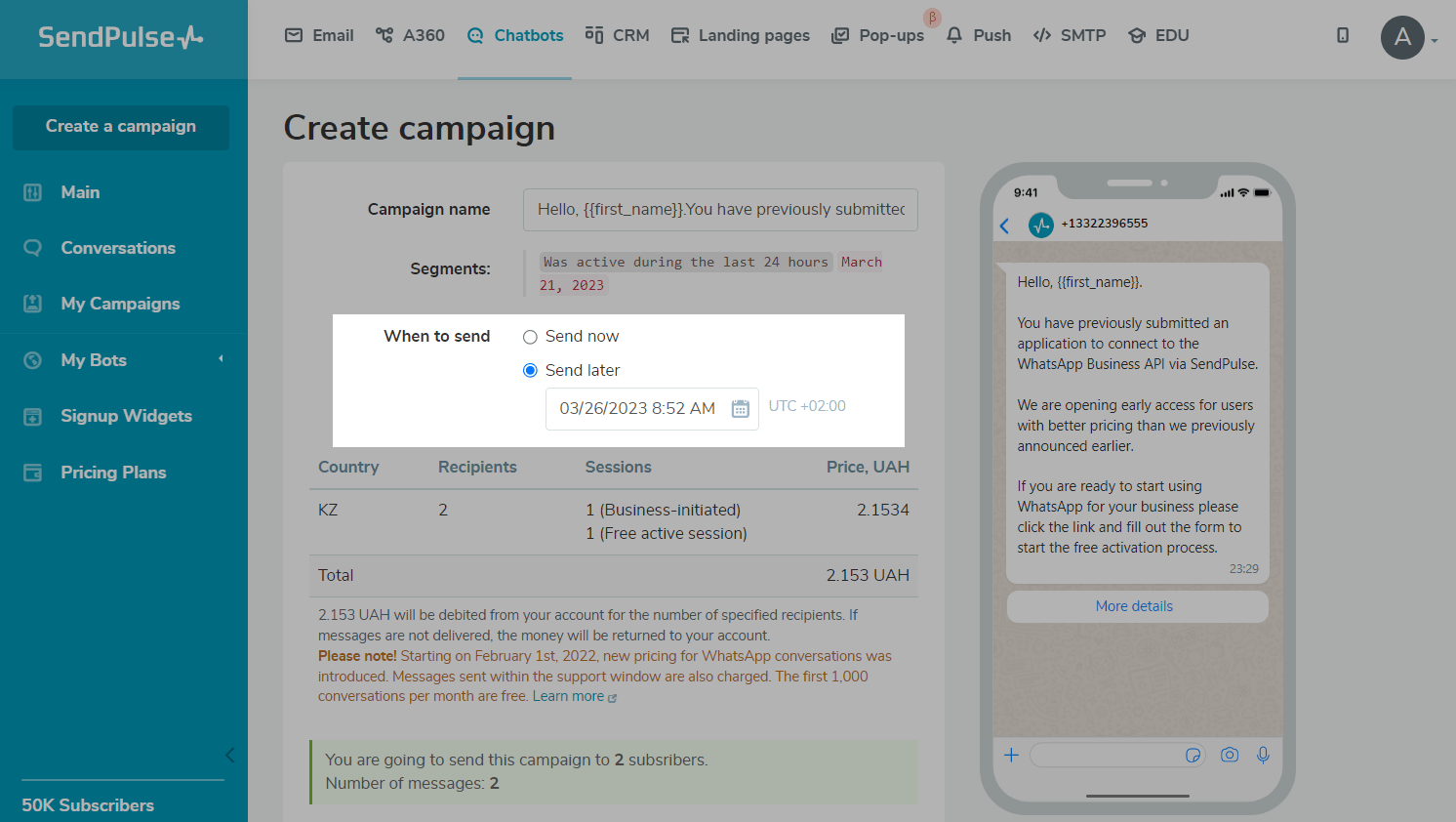
Task: Tap back arrow in phone preview
Action: coord(1004,226)
